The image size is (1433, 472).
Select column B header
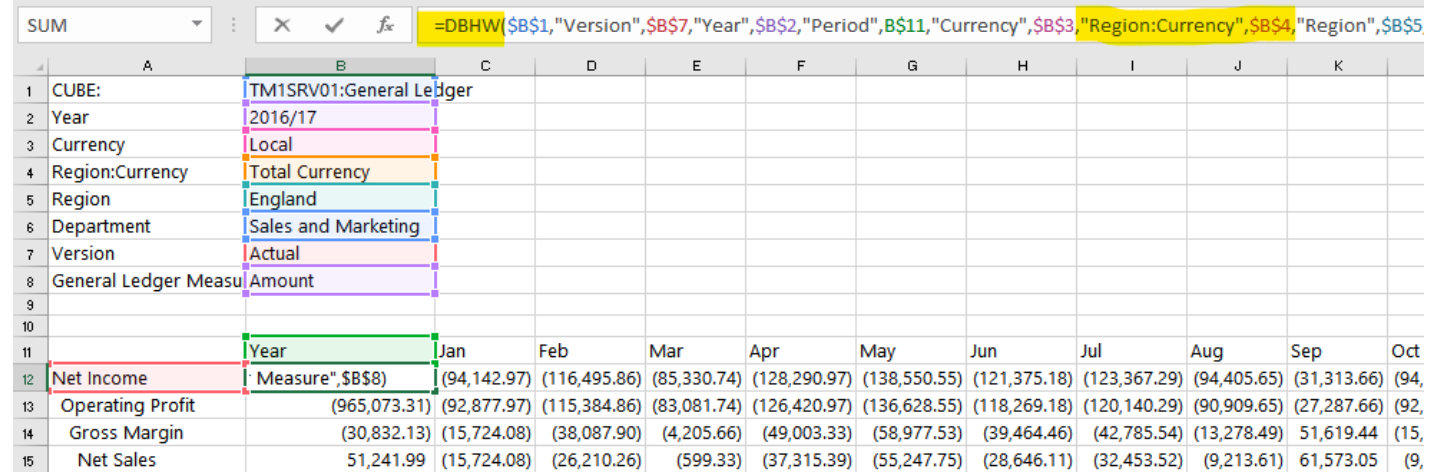pos(341,66)
